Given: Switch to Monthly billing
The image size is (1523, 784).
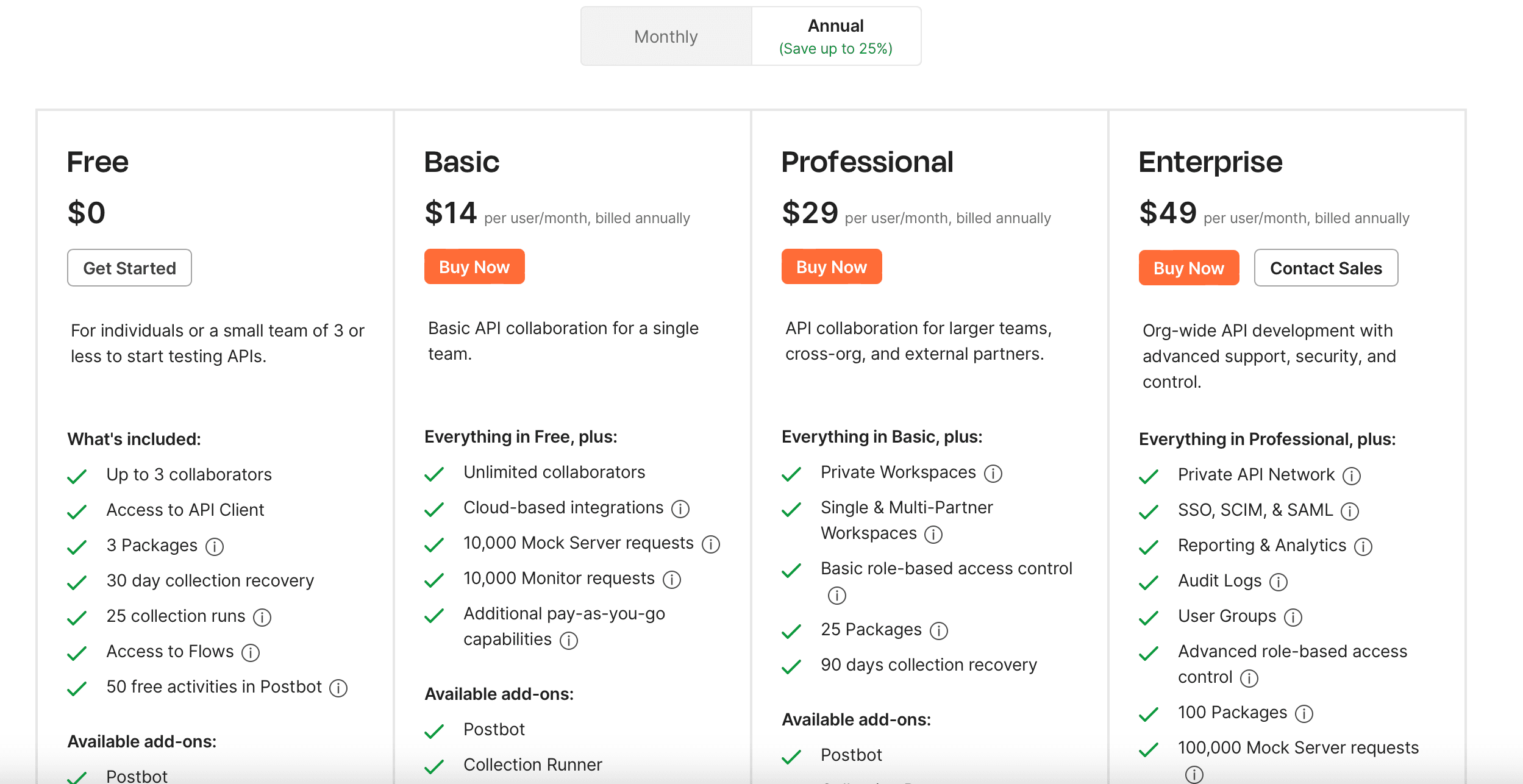Looking at the screenshot, I should 666,37.
